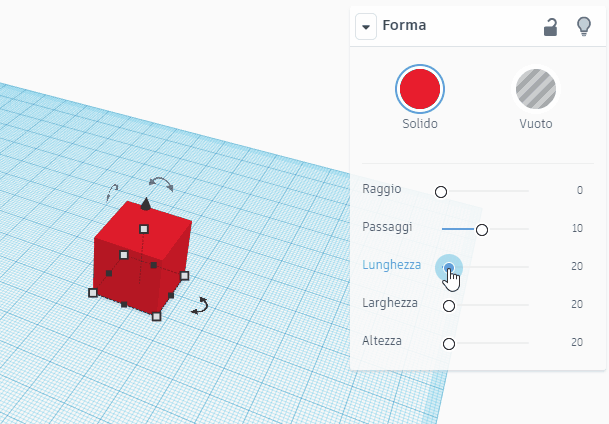Click the Lunghezza slider handle
This screenshot has height=424, width=609.
pos(449,267)
